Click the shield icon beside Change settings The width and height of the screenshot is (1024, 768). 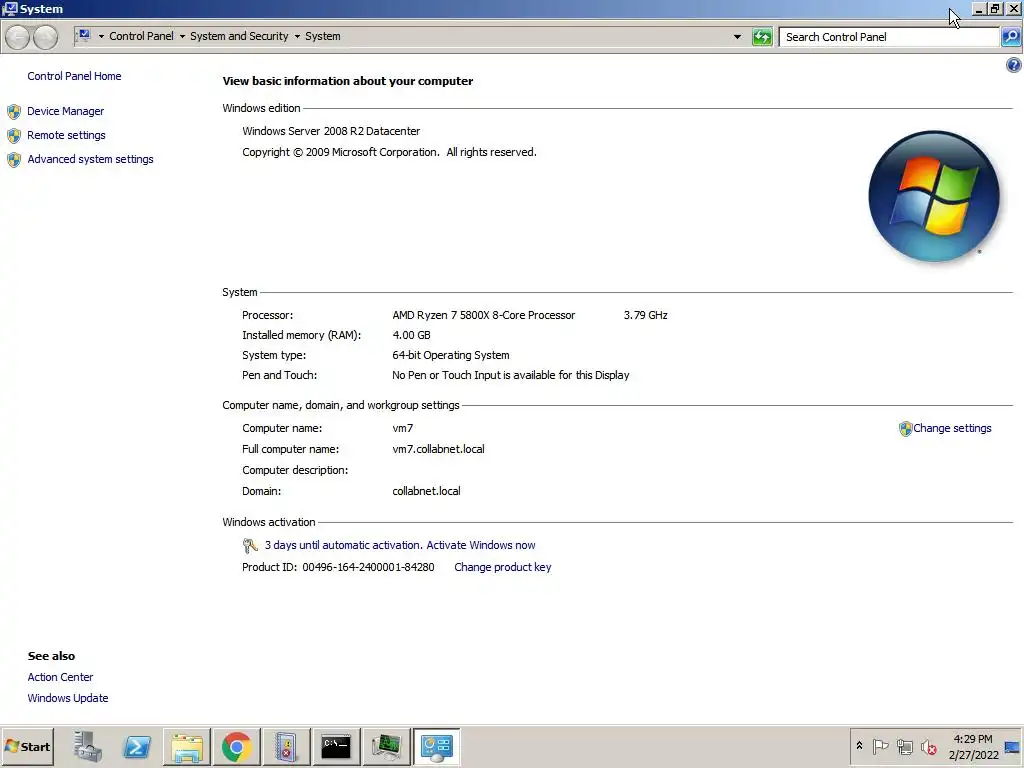(905, 428)
